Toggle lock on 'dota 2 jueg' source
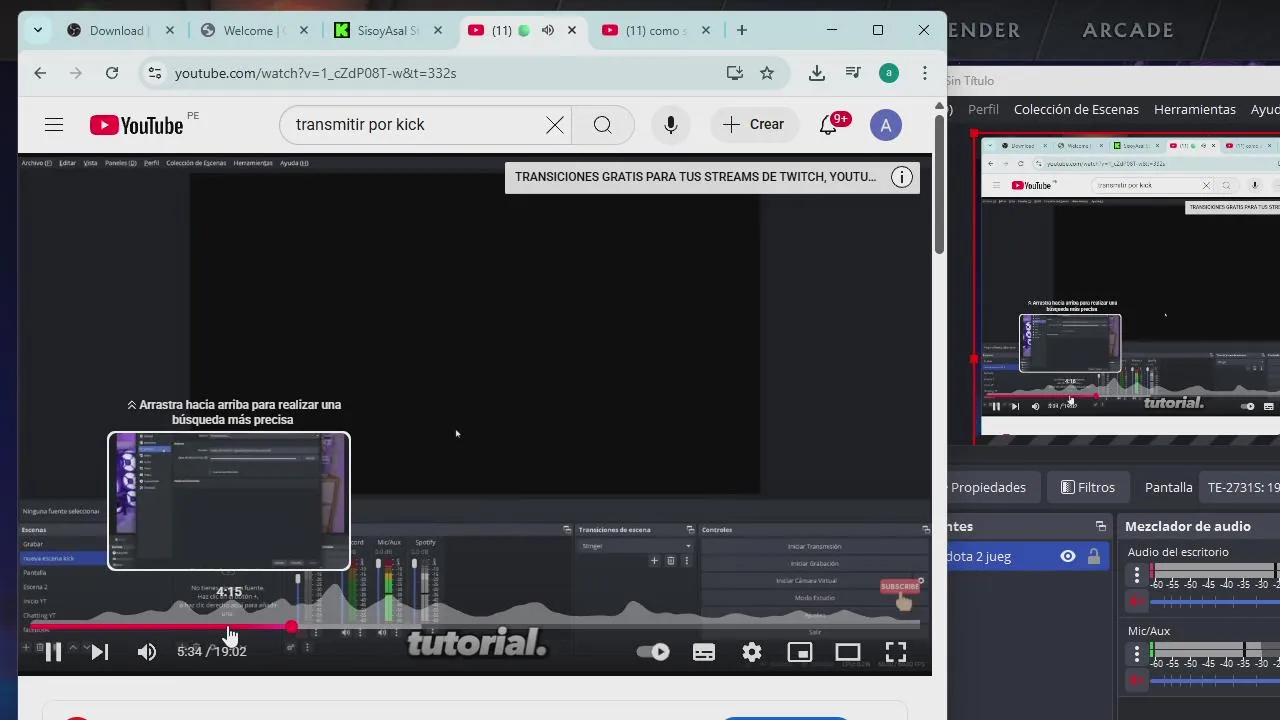 click(1094, 557)
